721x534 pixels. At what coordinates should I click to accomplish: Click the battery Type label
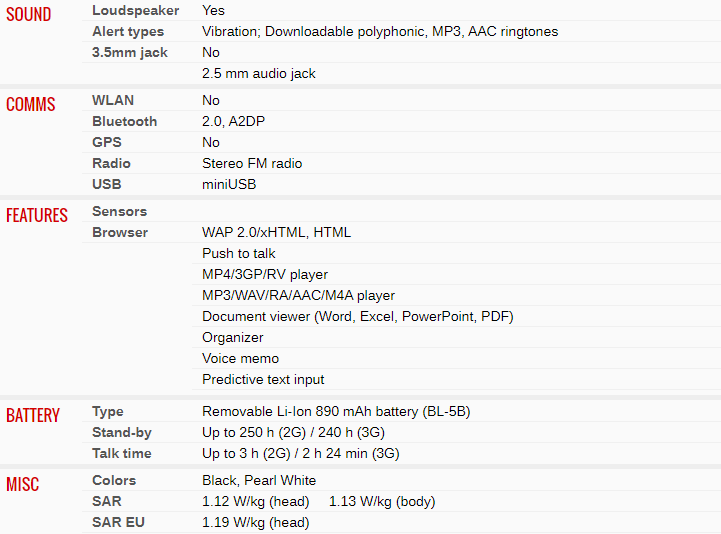(108, 412)
